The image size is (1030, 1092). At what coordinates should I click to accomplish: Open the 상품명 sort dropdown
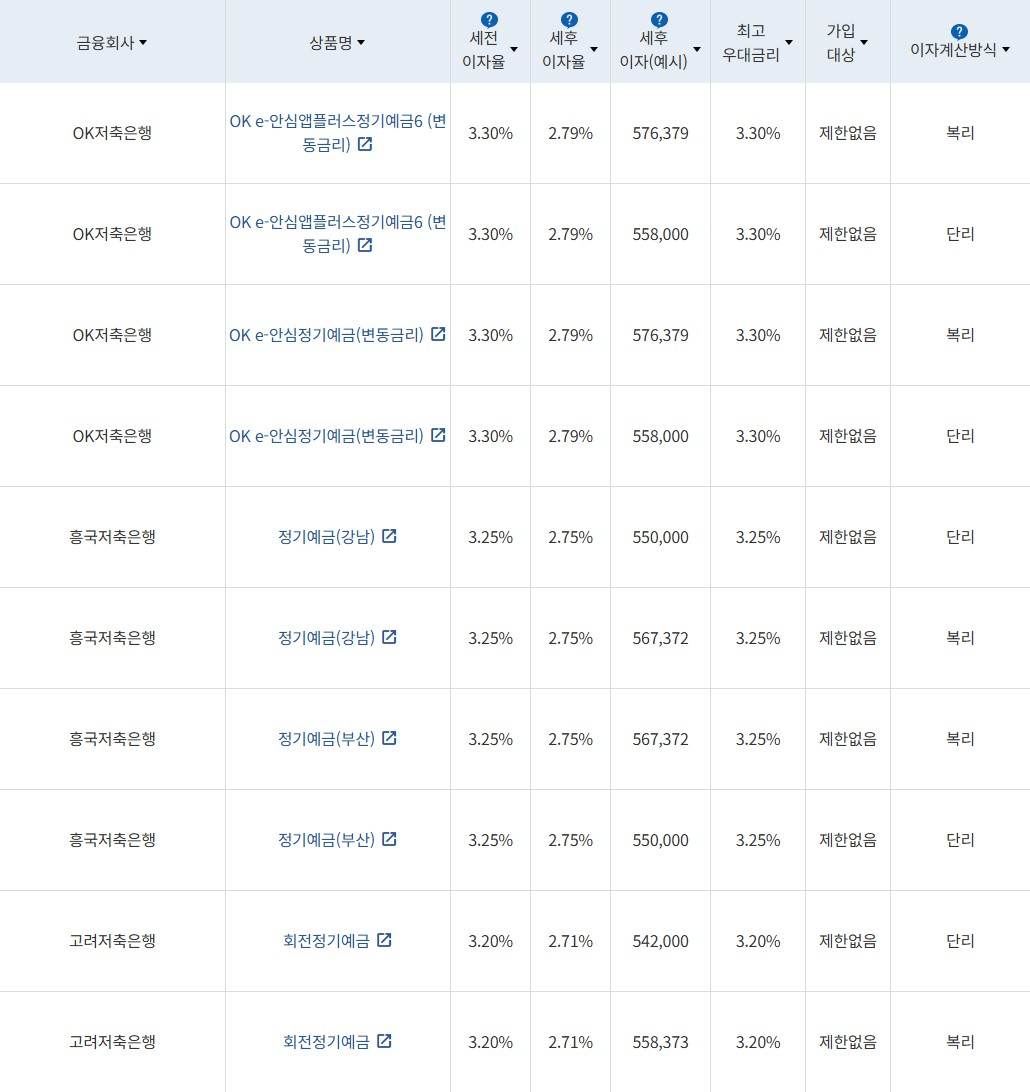tap(361, 42)
